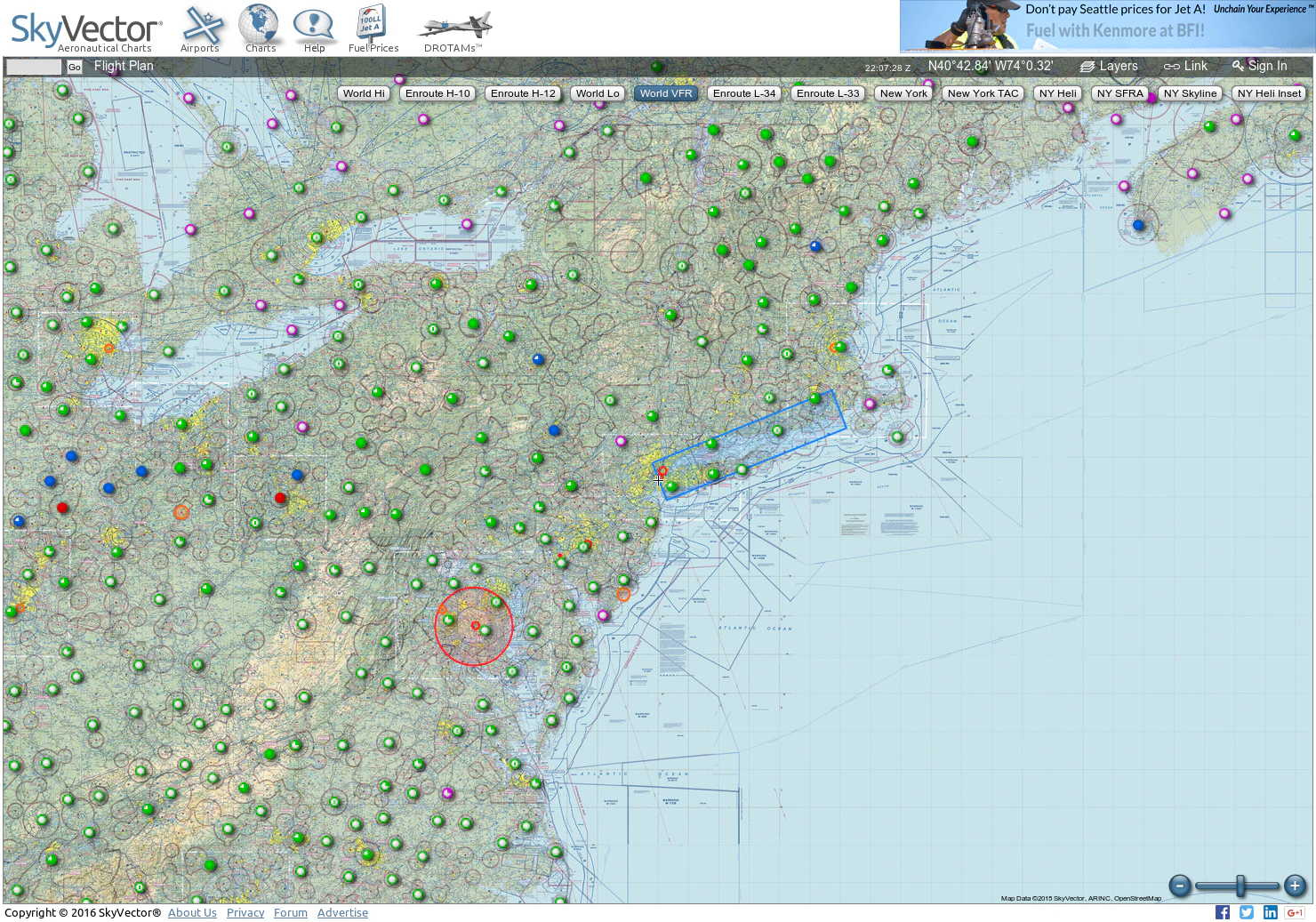Select the World Hi chart
The height and width of the screenshot is (922, 1316).
coord(364,93)
